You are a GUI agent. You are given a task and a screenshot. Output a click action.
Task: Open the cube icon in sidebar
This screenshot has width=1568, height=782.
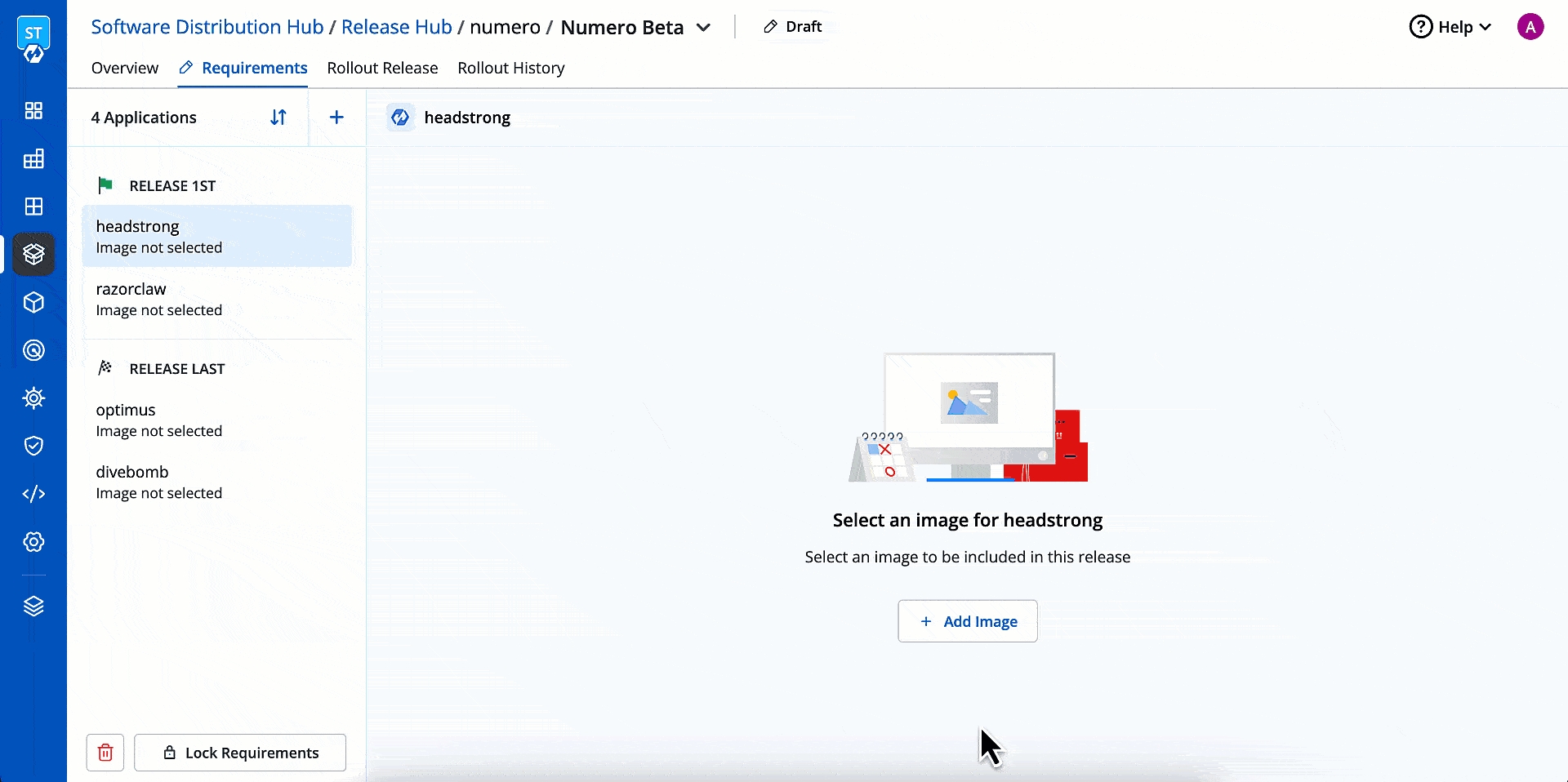coord(33,303)
